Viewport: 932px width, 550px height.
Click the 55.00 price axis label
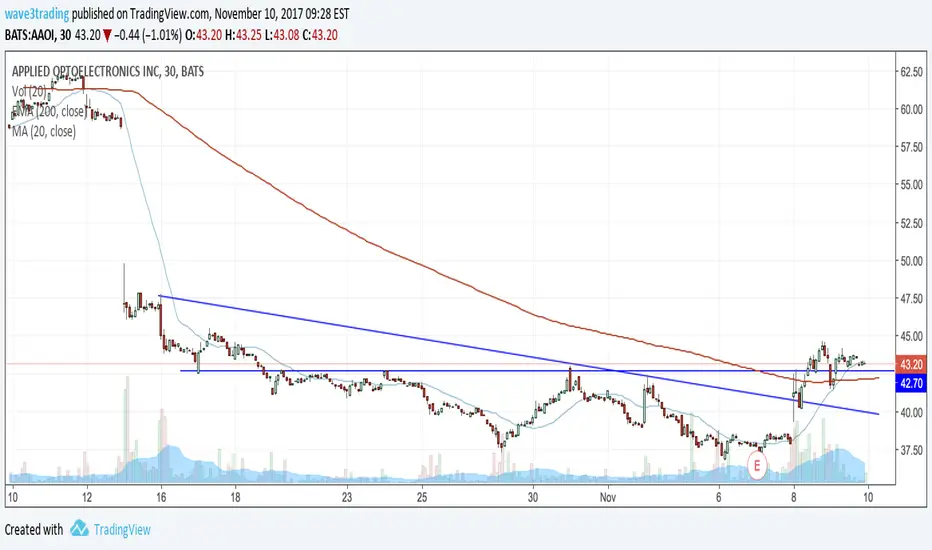[x=912, y=185]
